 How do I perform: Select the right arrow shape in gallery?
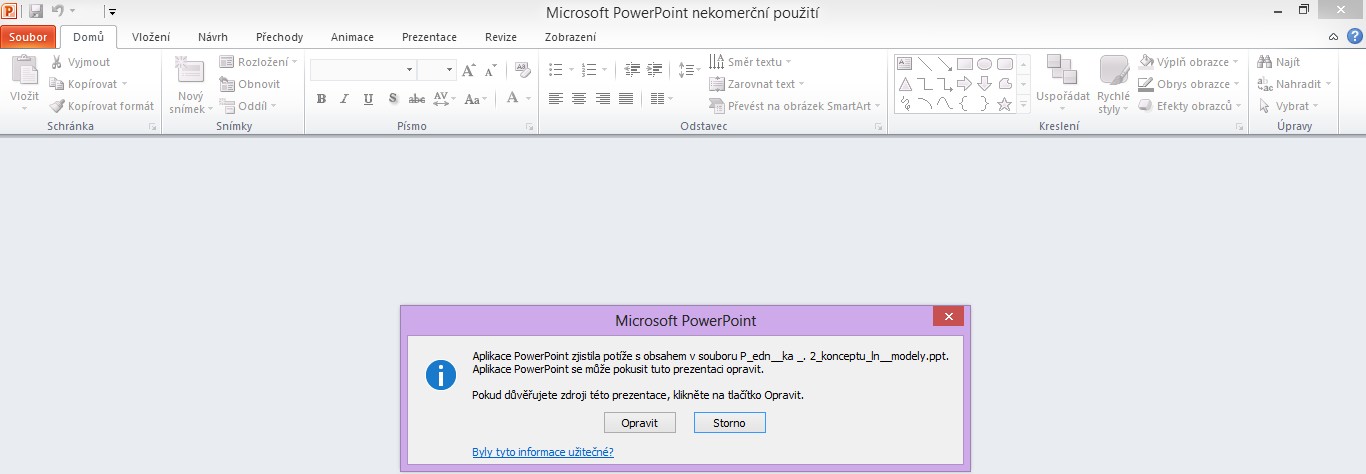[x=964, y=83]
